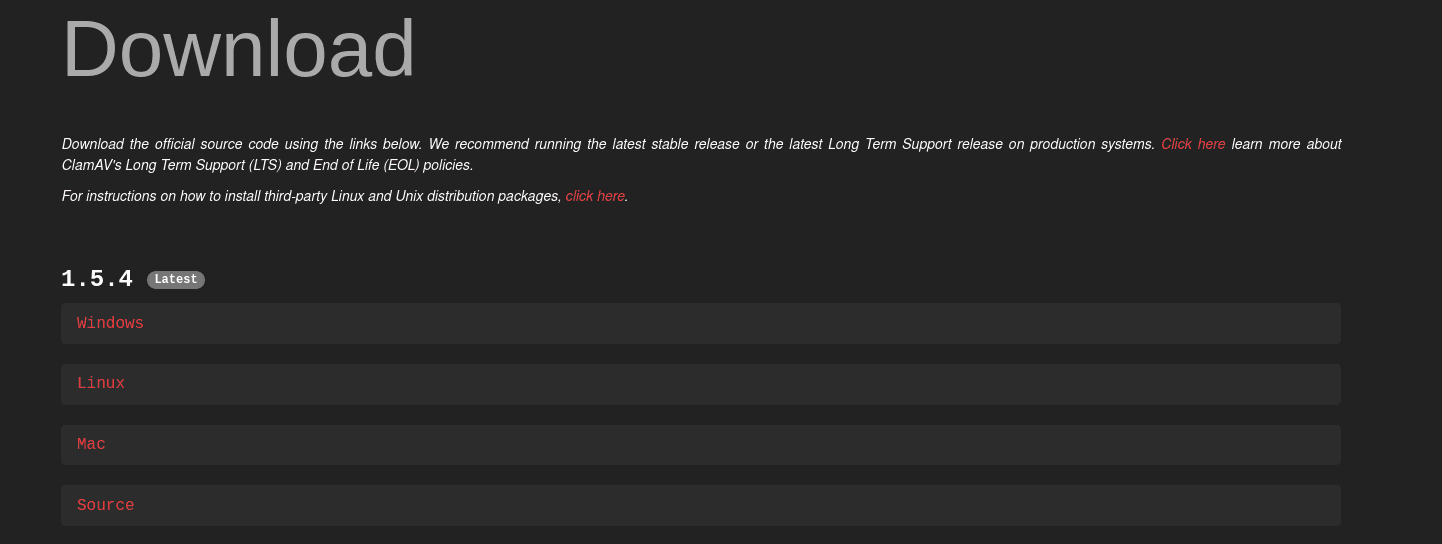Viewport: 1442px width, 544px height.
Task: Toggle open the Windows row for version 1.5.4
Action: click(x=700, y=323)
